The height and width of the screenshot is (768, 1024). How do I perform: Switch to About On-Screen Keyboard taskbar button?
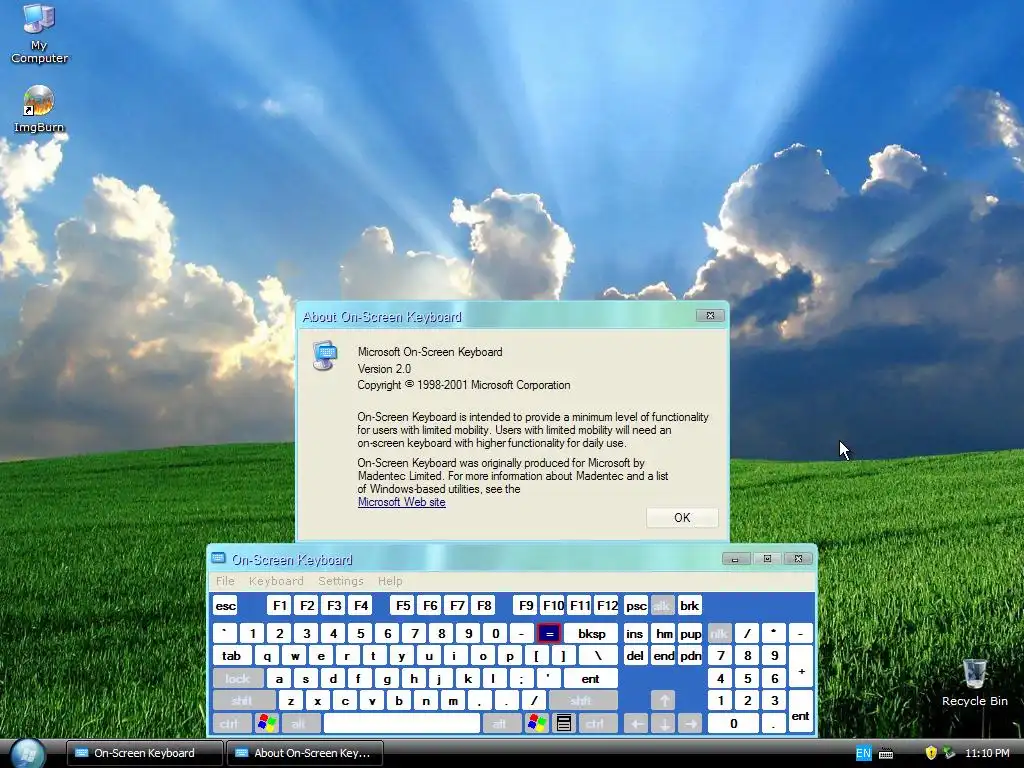point(304,753)
